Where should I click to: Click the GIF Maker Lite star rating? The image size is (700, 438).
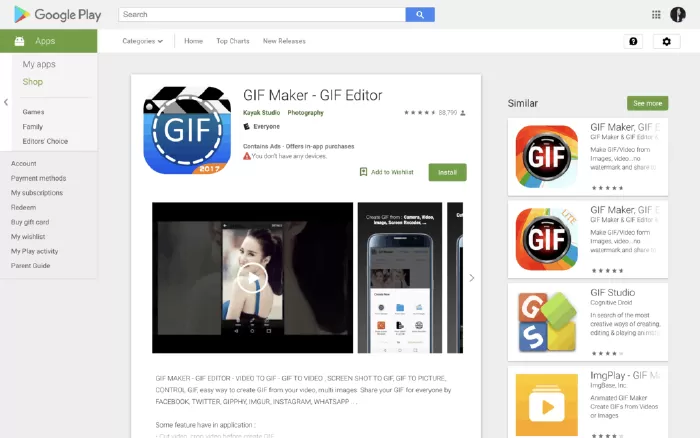point(608,271)
